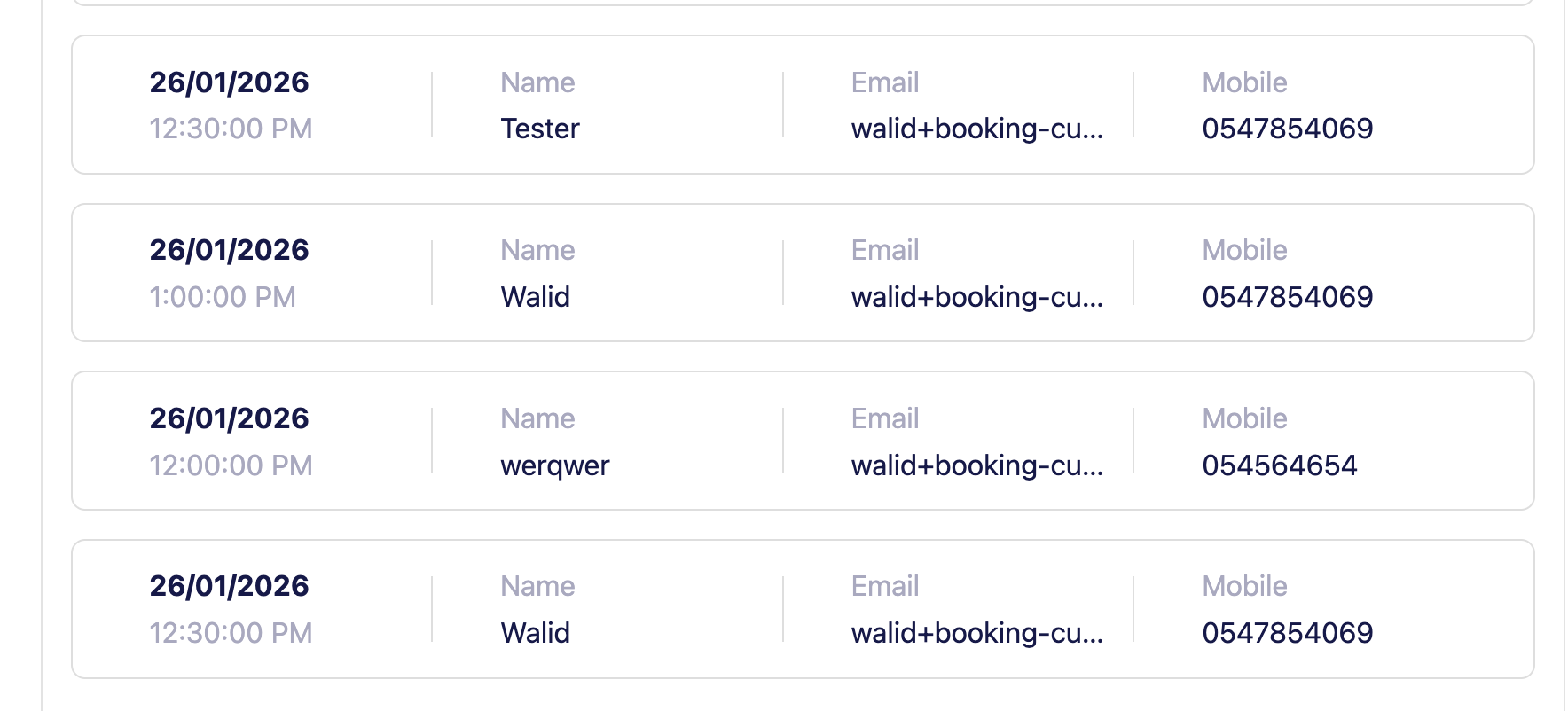This screenshot has height=711, width=1568.
Task: Click the 1:00:00 PM booking time
Action: (223, 297)
